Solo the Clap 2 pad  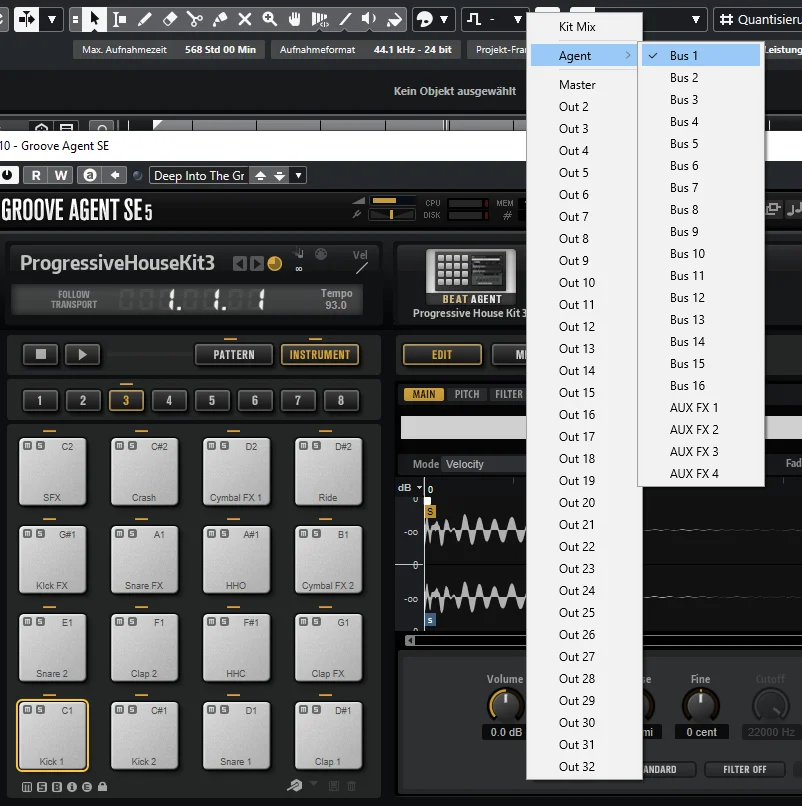tap(132, 621)
